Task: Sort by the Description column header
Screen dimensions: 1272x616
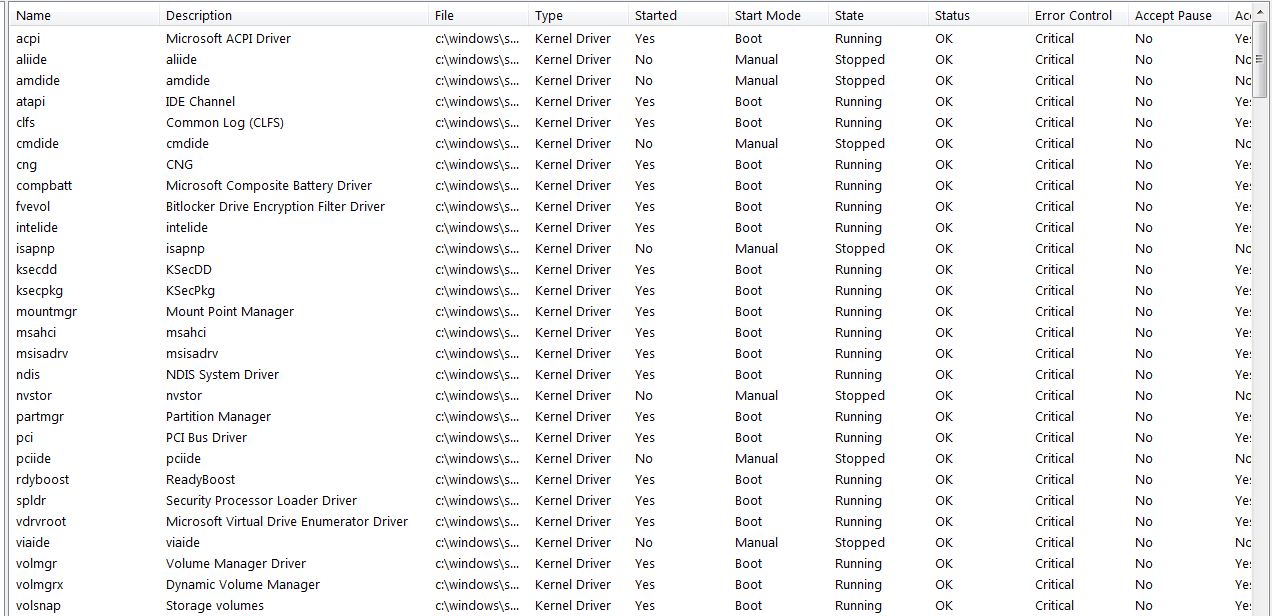Action: click(294, 15)
